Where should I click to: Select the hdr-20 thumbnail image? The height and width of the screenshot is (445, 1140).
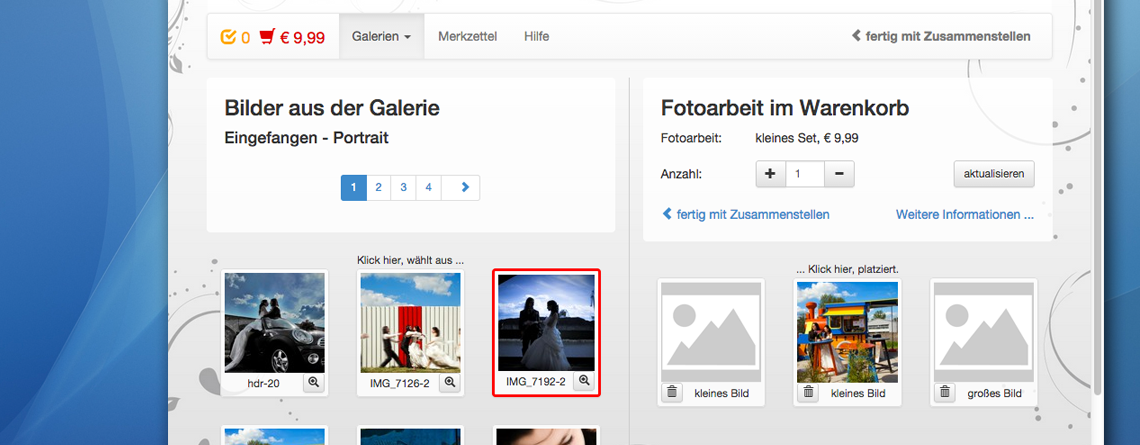tap(275, 322)
